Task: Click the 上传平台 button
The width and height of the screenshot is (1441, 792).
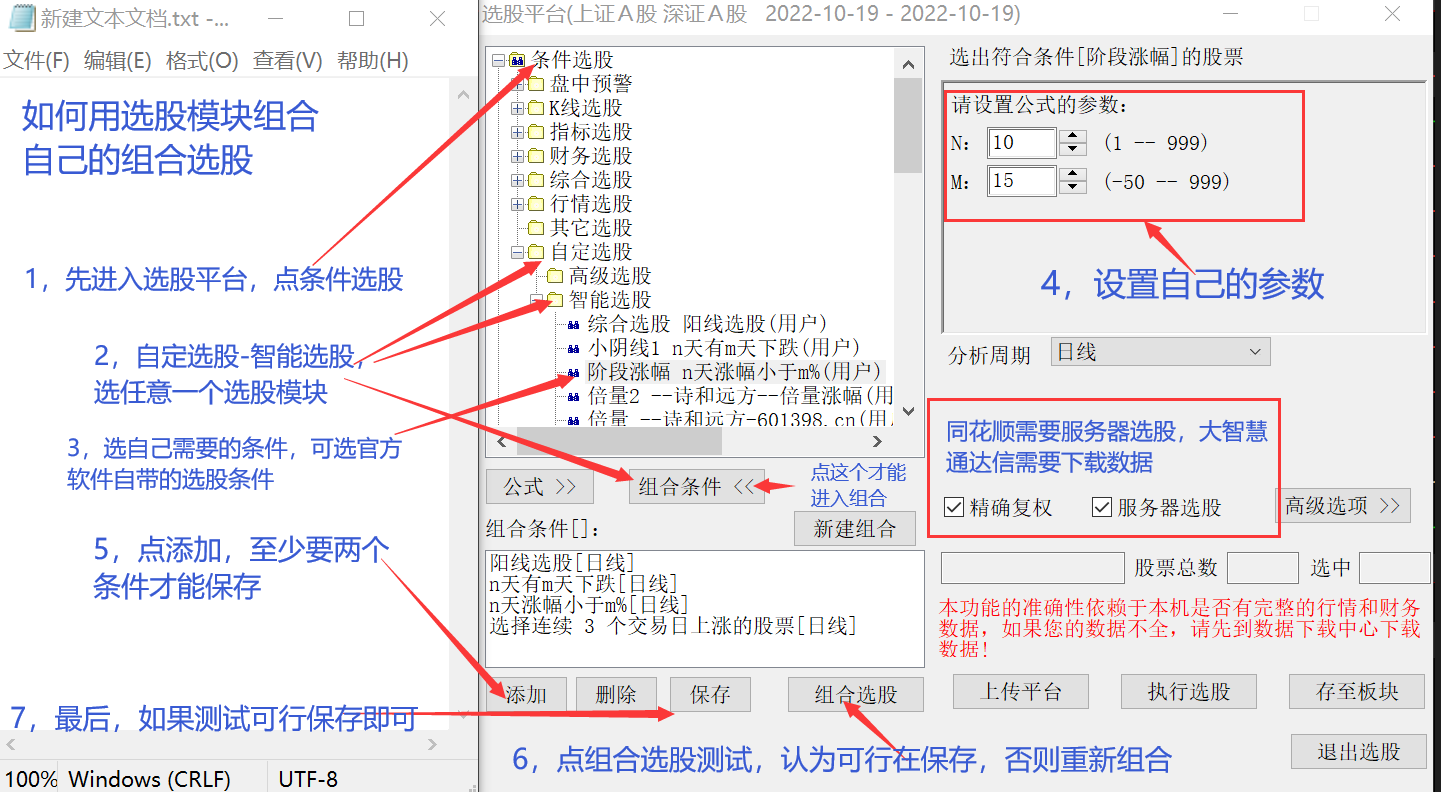Action: 1020,691
